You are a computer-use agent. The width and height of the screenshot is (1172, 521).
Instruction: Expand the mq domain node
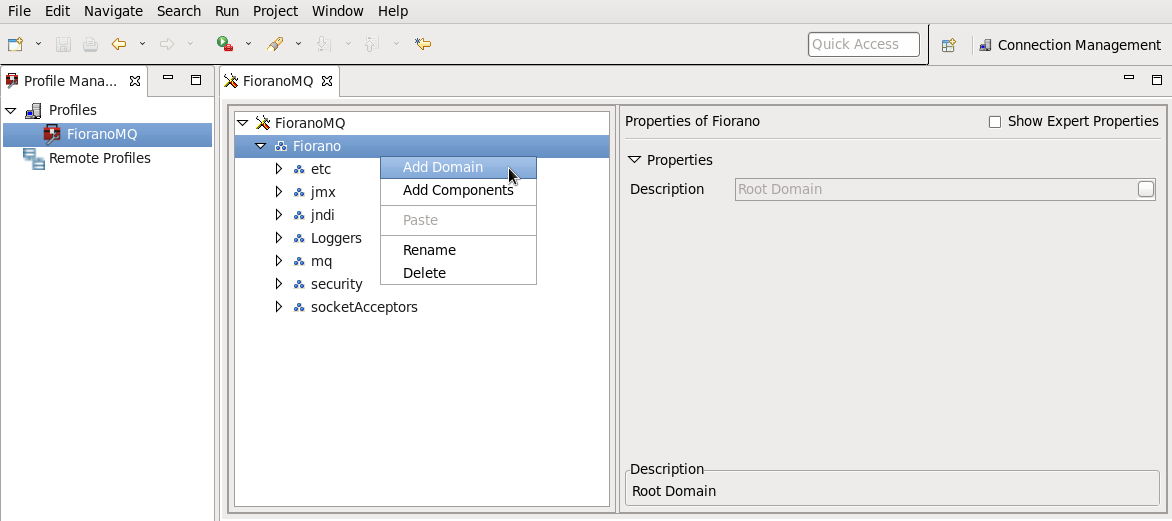coord(279,261)
